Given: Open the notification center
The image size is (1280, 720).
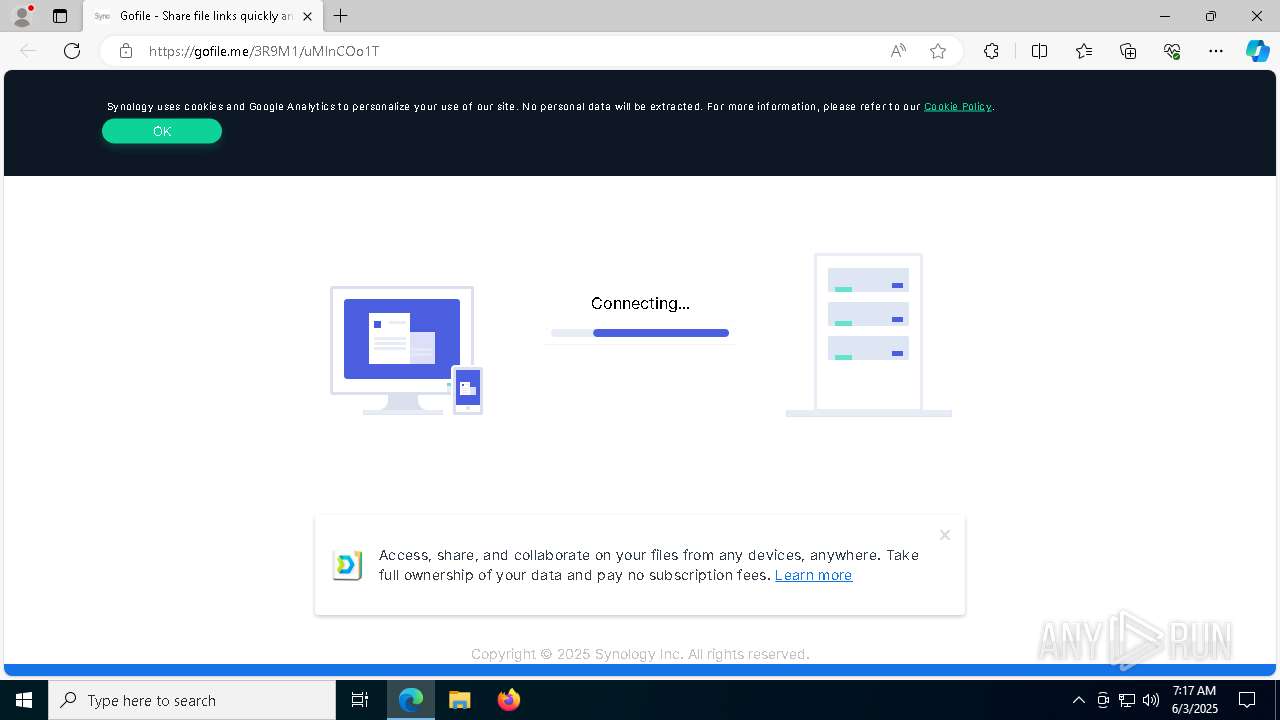Looking at the screenshot, I should (1247, 700).
